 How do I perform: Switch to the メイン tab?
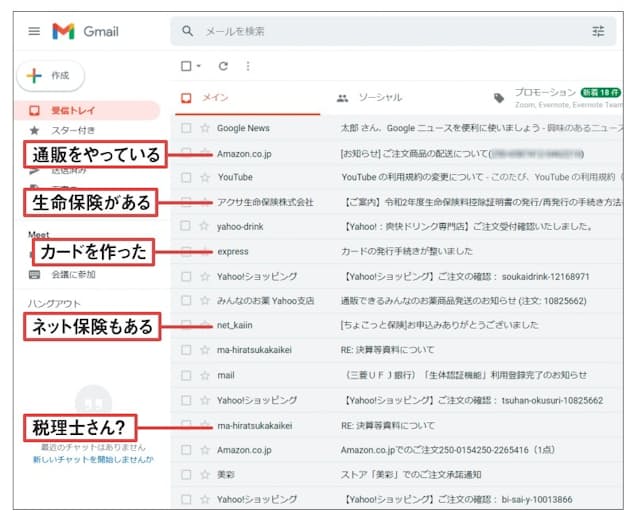[247, 98]
